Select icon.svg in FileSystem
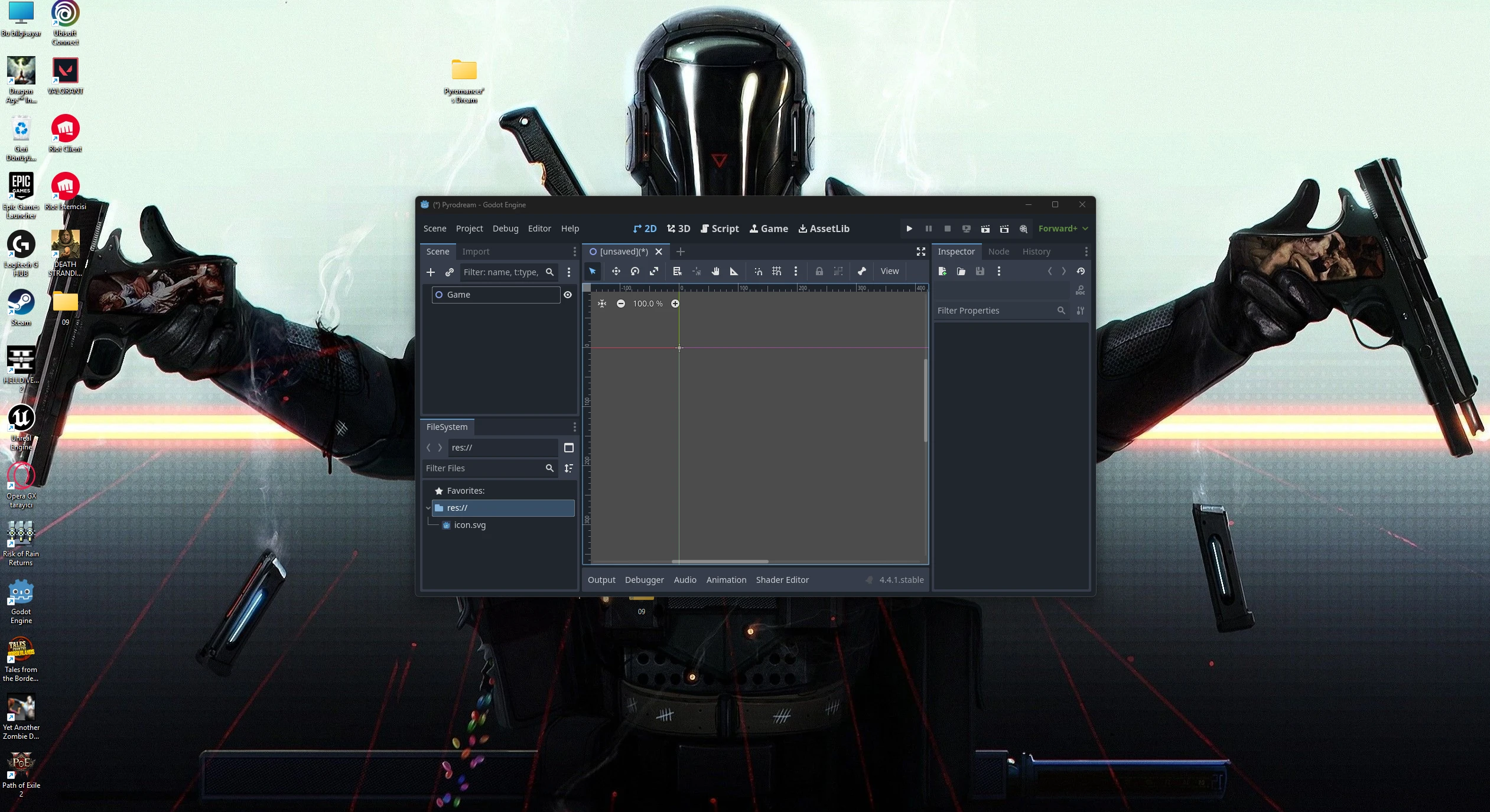1490x812 pixels. click(x=470, y=525)
